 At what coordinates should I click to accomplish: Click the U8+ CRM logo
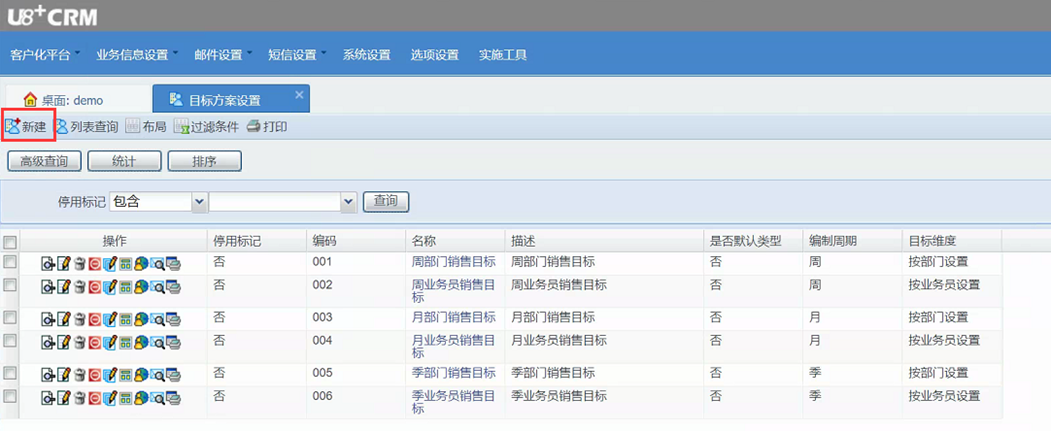pyautogui.click(x=52, y=15)
